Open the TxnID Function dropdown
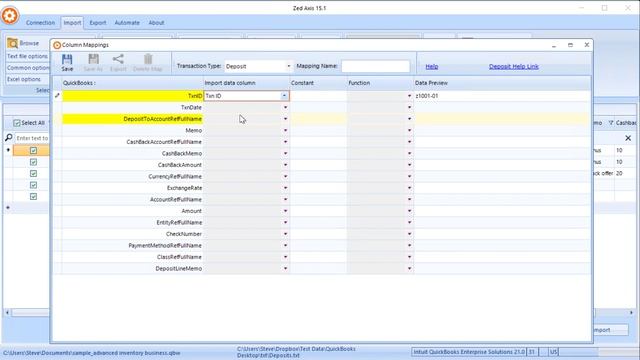The height and width of the screenshot is (360, 640). pos(409,96)
